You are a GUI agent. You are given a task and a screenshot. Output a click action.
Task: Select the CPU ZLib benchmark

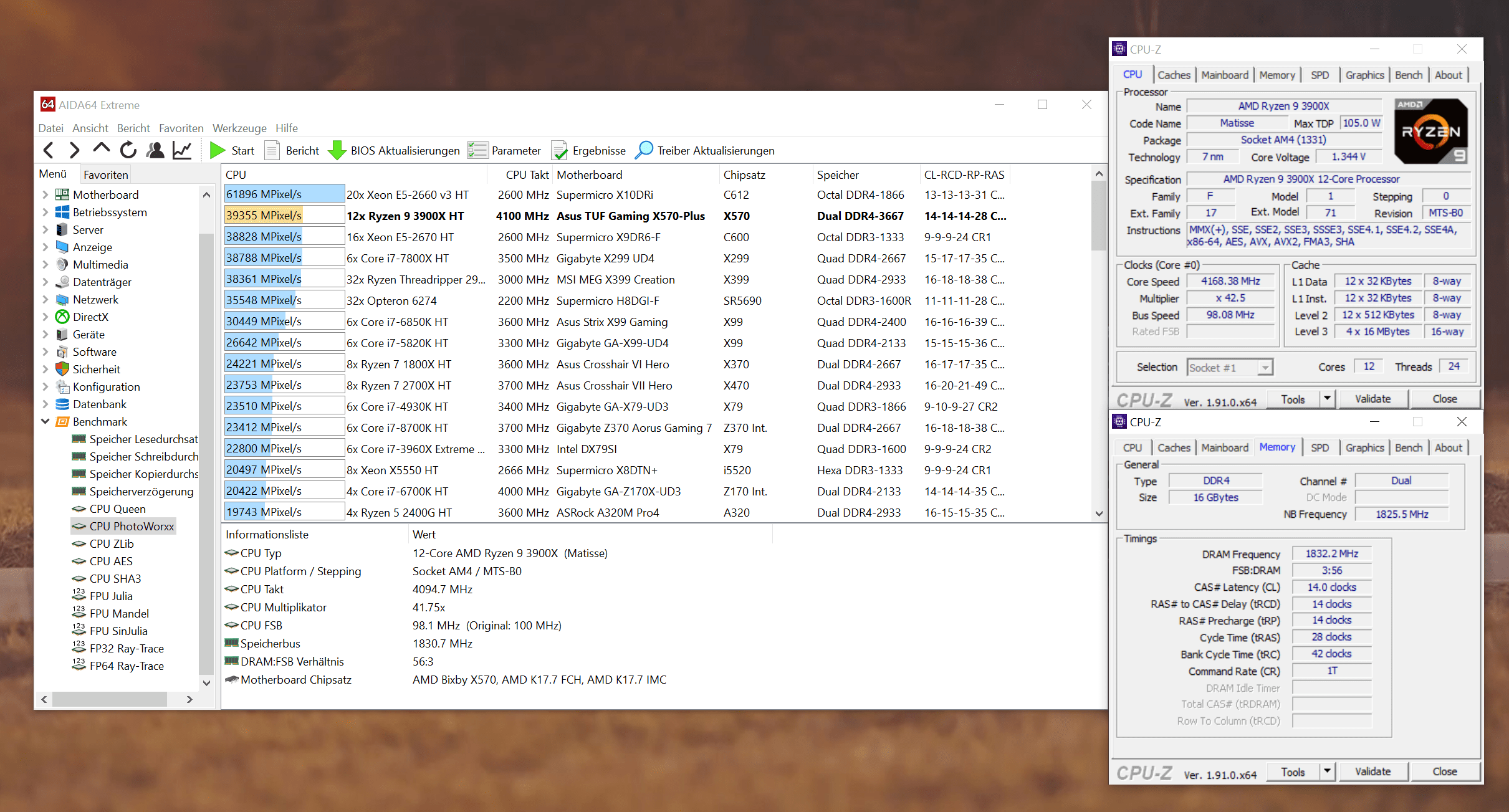112,543
